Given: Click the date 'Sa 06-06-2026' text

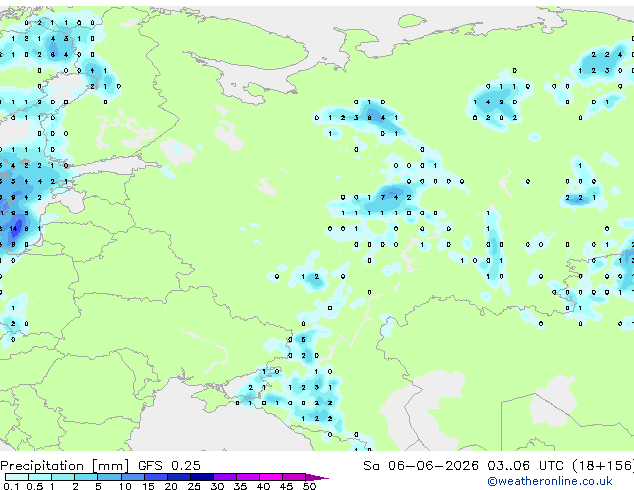Looking at the screenshot, I should pyautogui.click(x=421, y=466).
